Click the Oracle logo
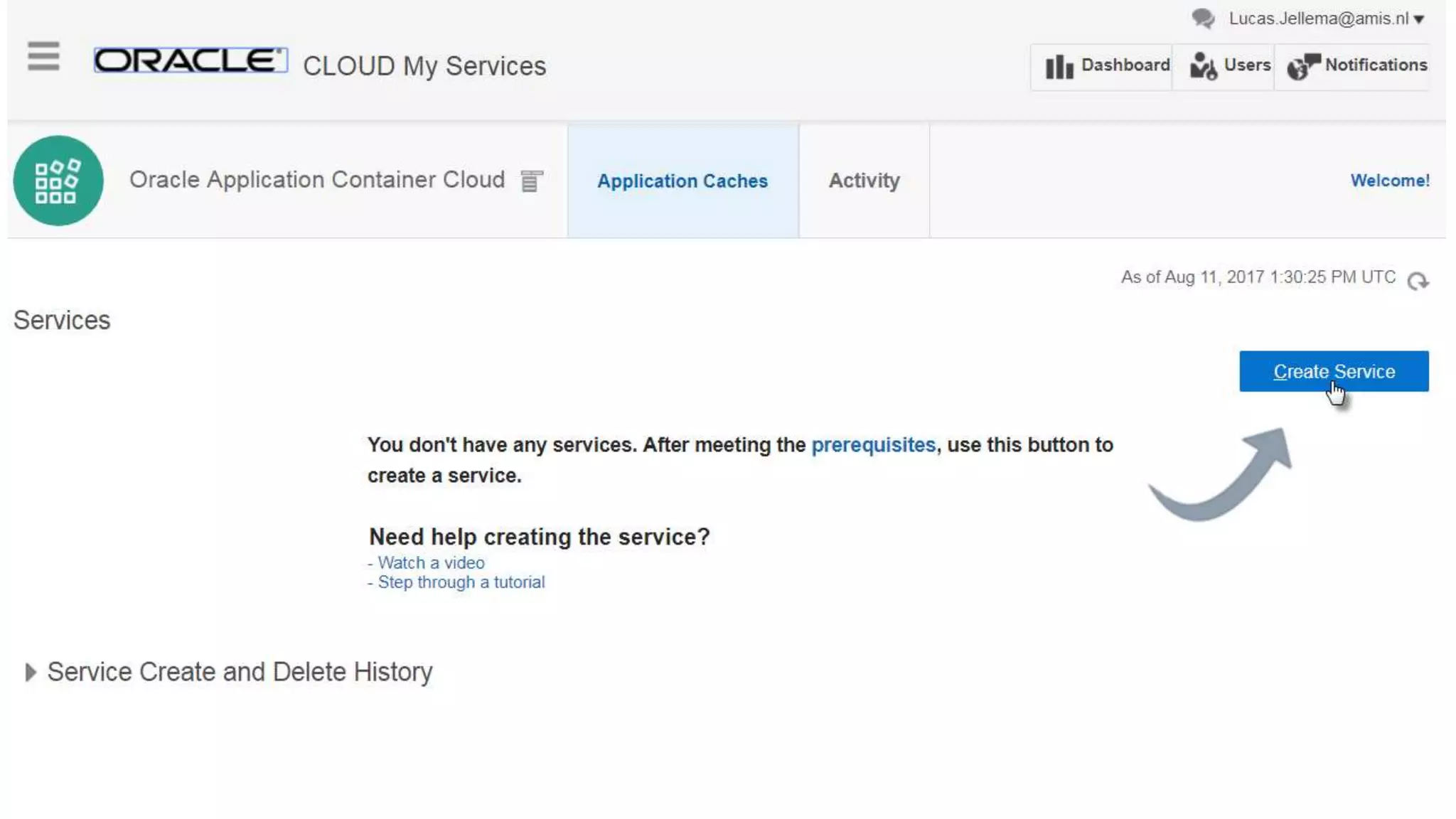This screenshot has width=1456, height=819. [x=191, y=60]
